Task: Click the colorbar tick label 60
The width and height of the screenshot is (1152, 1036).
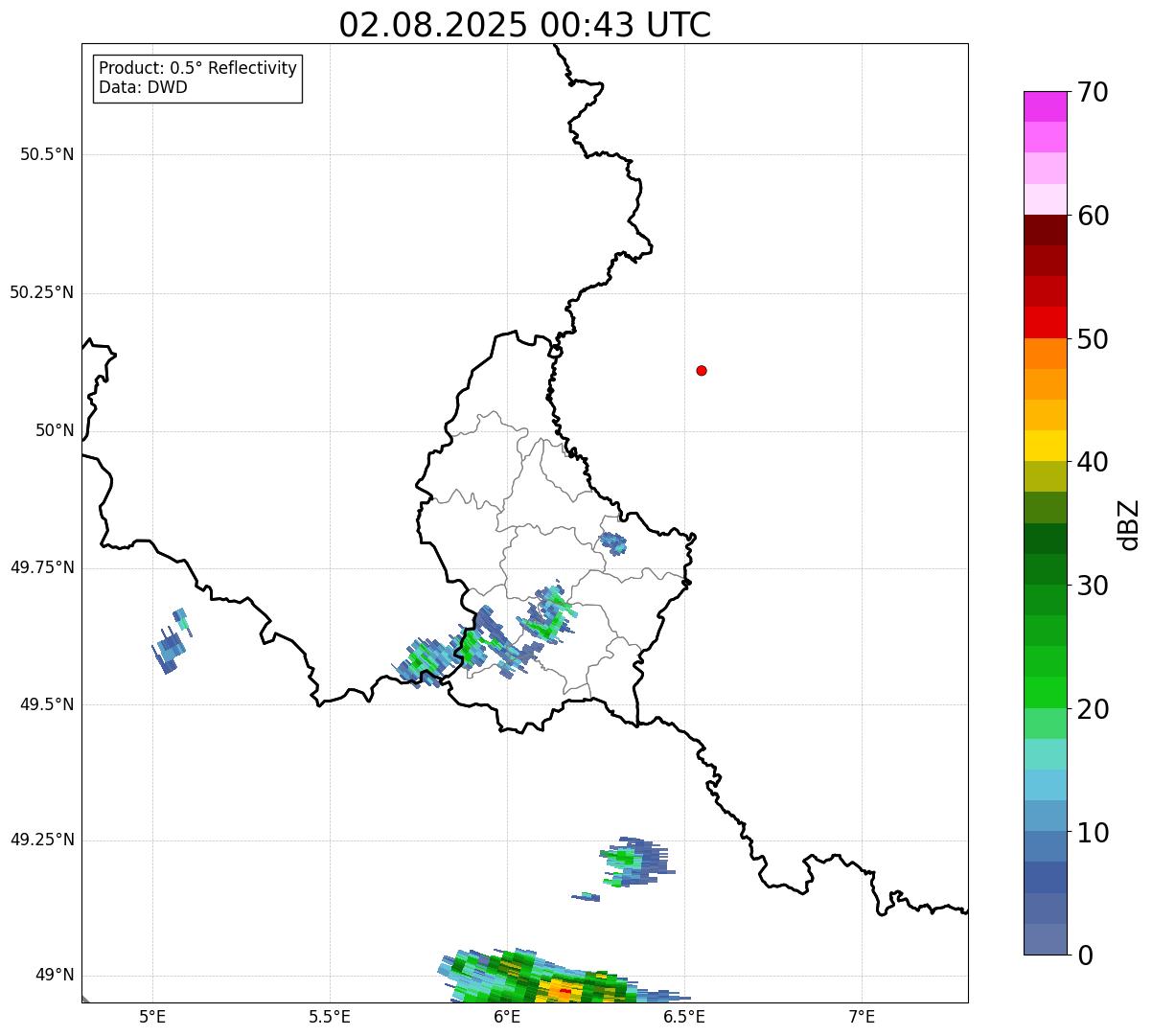Action: [x=1093, y=216]
